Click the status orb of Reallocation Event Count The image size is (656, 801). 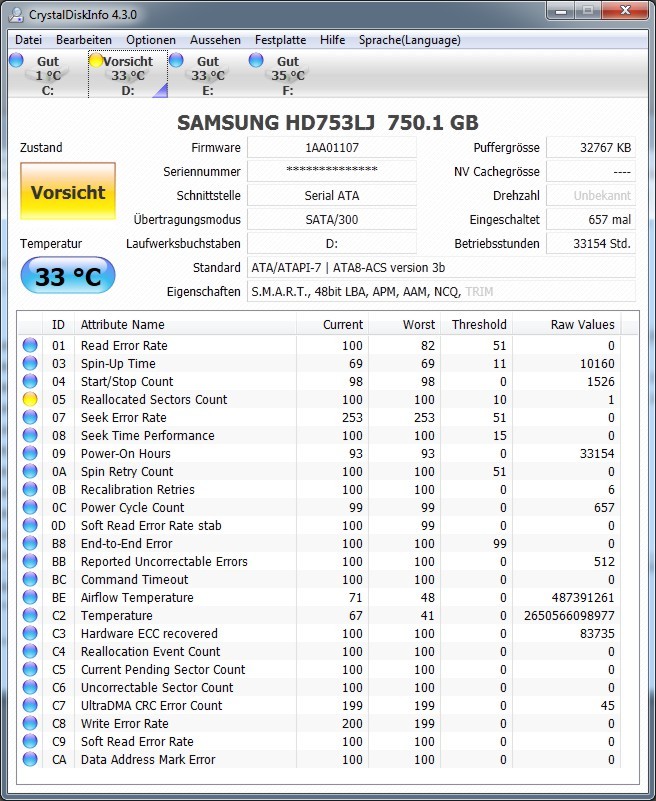(30, 651)
